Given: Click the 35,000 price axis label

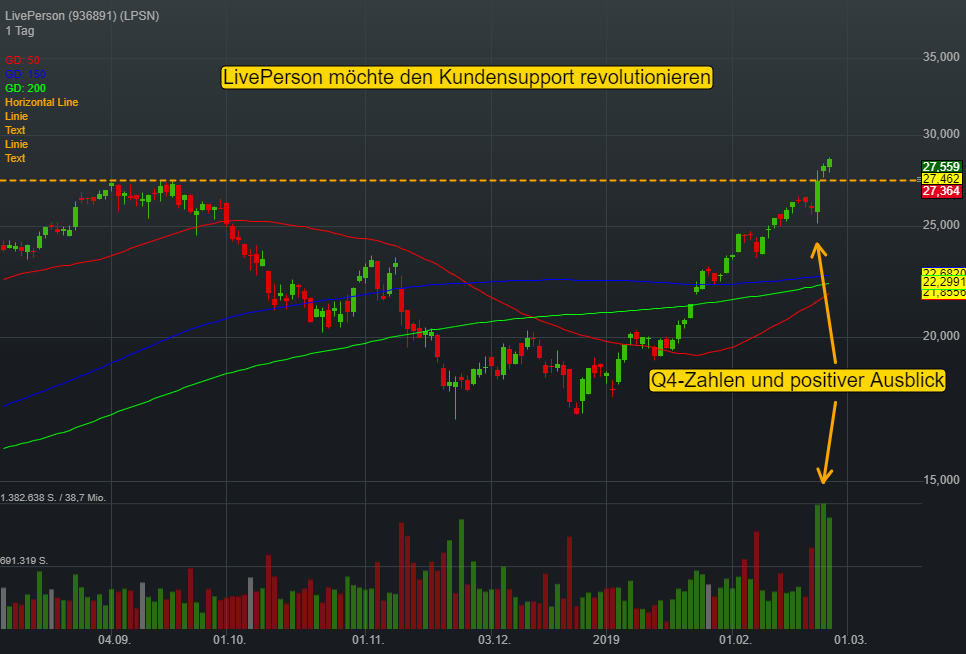Looking at the screenshot, I should click(x=941, y=57).
